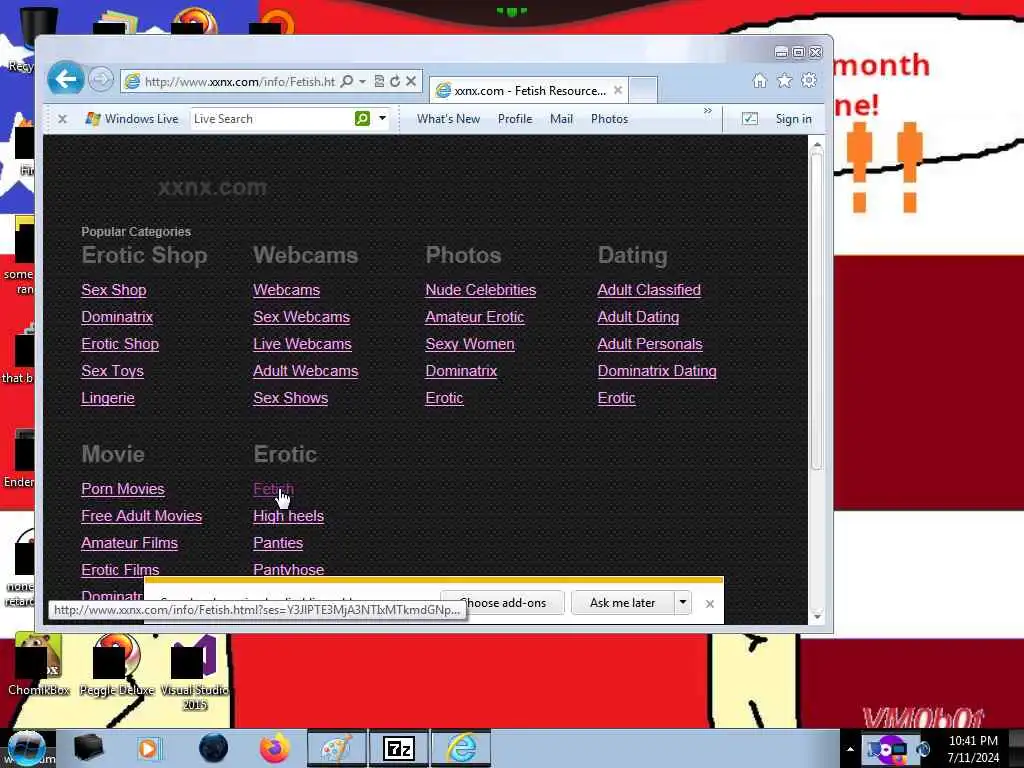Open the Free Adult Movies link
This screenshot has height=768, width=1024.
(x=141, y=516)
